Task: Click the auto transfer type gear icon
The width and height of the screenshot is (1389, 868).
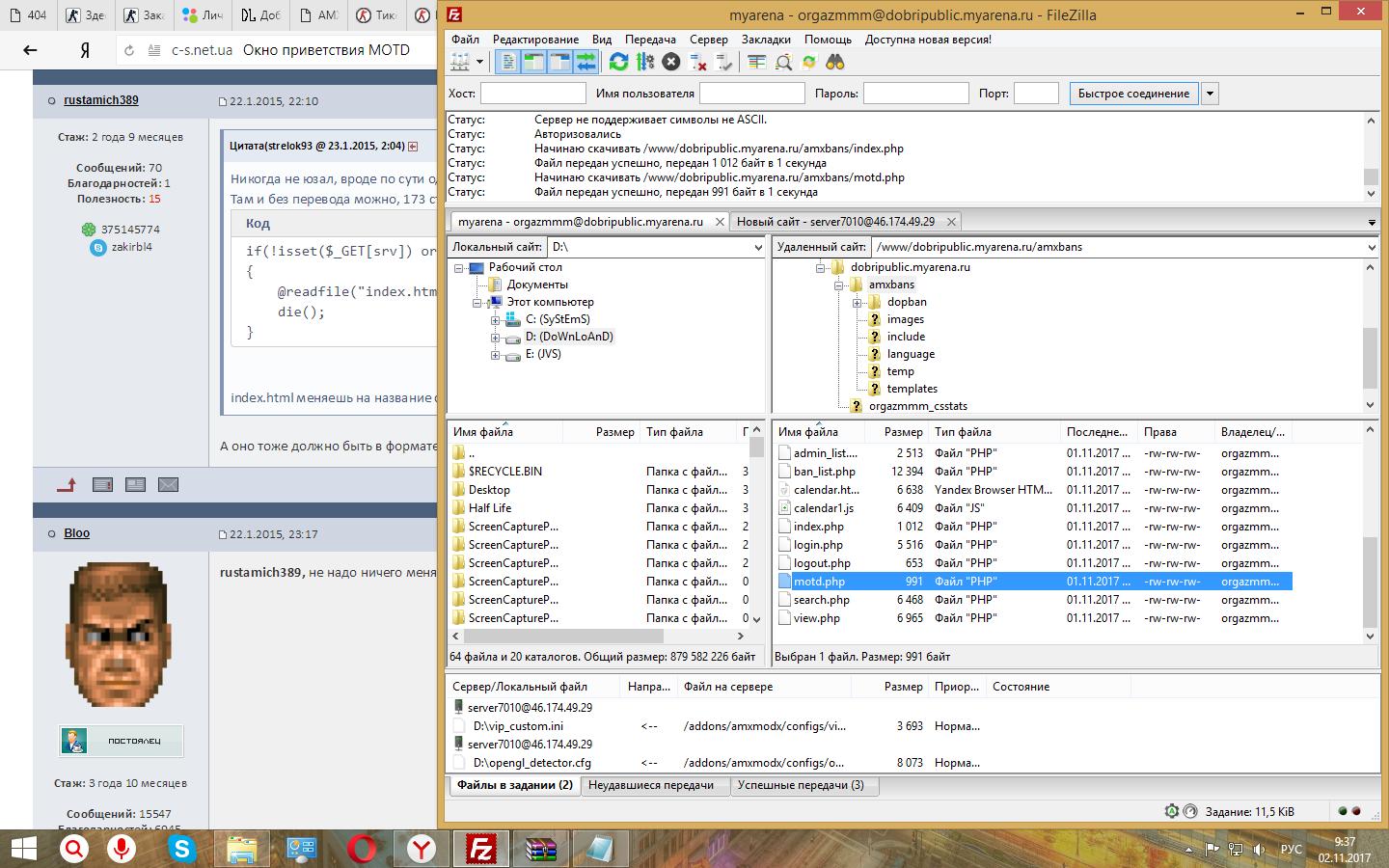Action: (1171, 812)
